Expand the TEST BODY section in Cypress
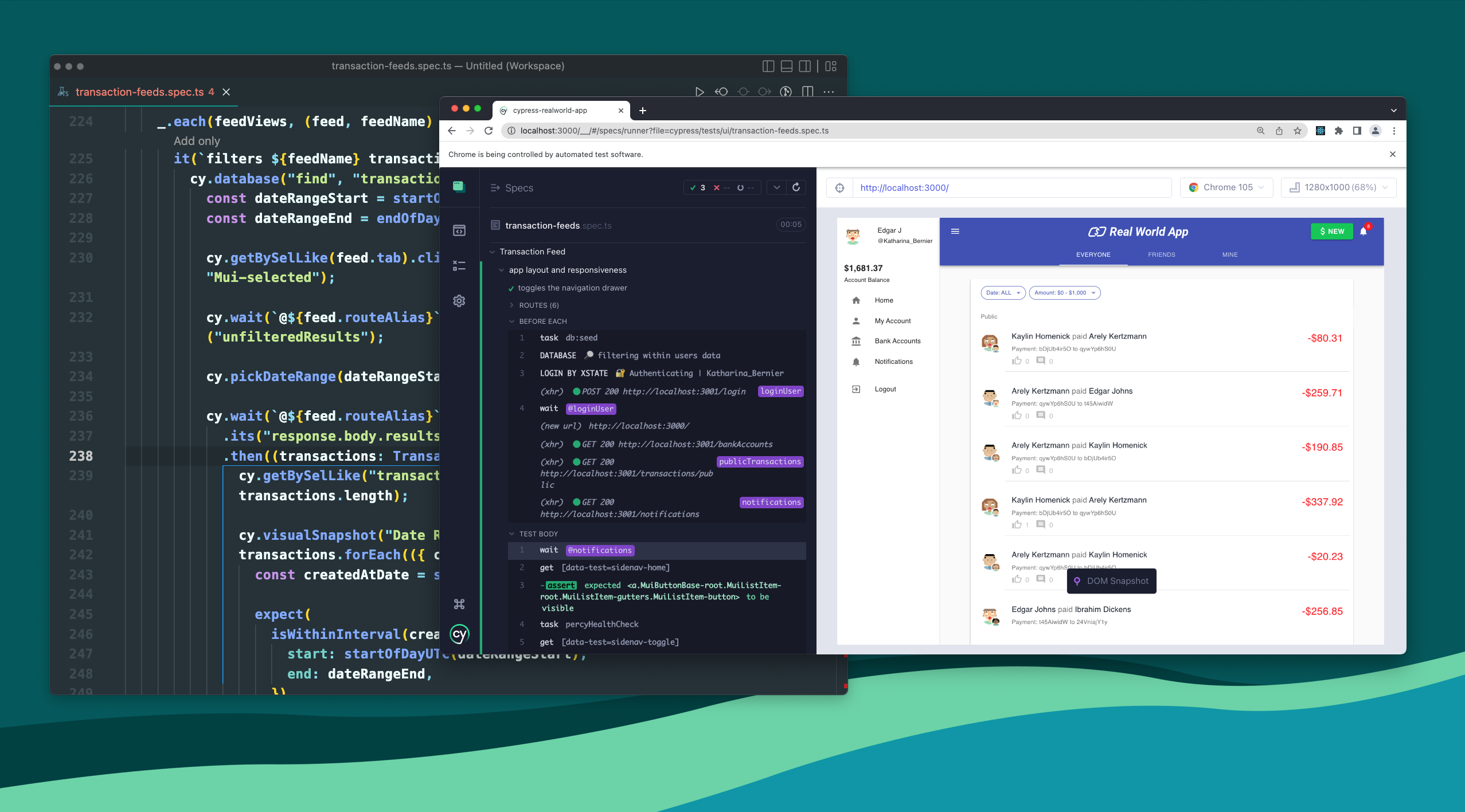Viewport: 1465px width, 812px height. (x=509, y=534)
